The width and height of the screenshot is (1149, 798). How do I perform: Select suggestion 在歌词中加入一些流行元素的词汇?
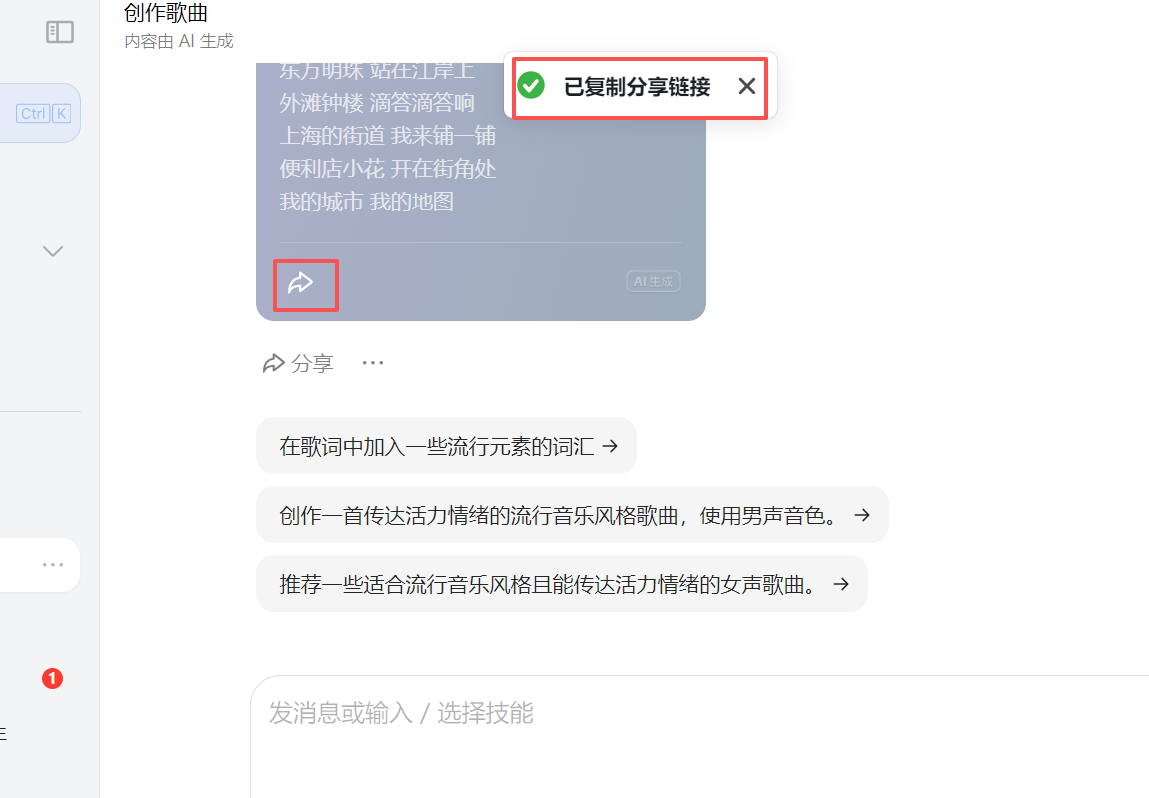tap(446, 446)
